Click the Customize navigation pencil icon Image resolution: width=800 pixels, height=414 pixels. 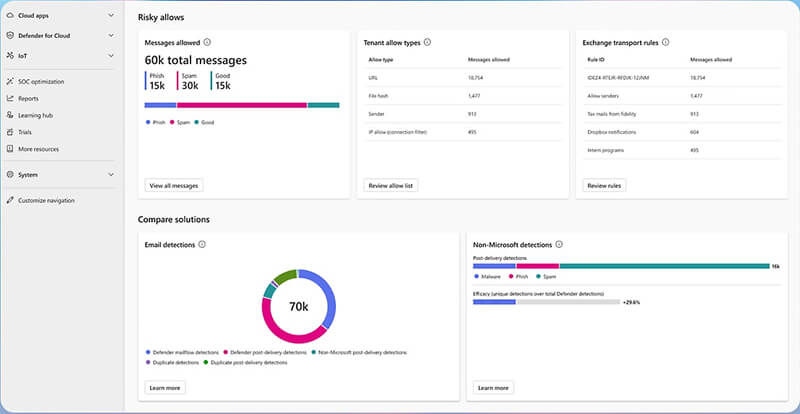pos(10,200)
